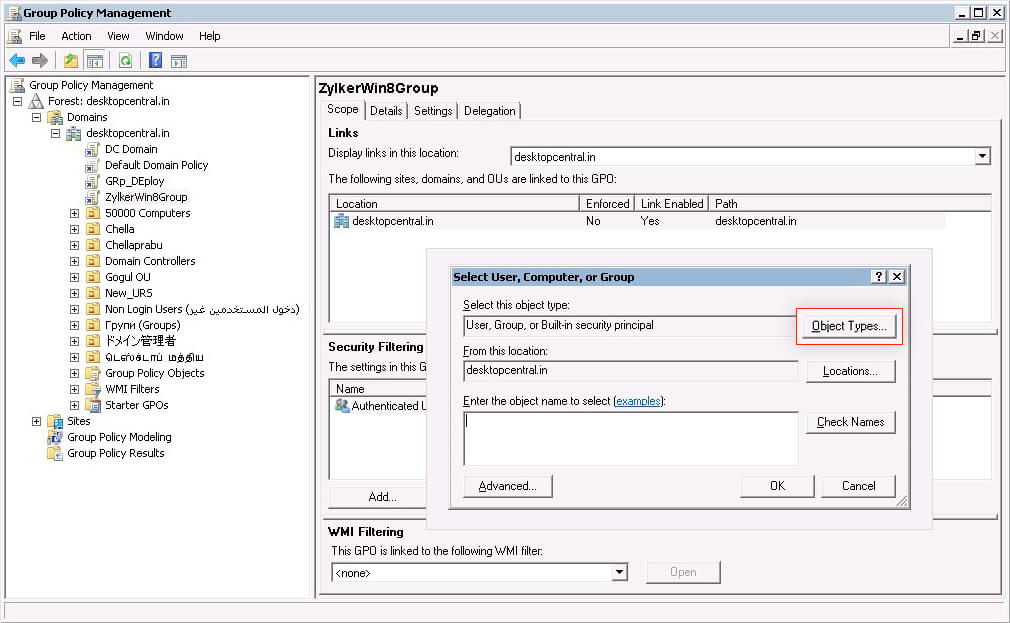Open the WMI filter dropdown showing none
This screenshot has width=1010, height=623.
[621, 571]
